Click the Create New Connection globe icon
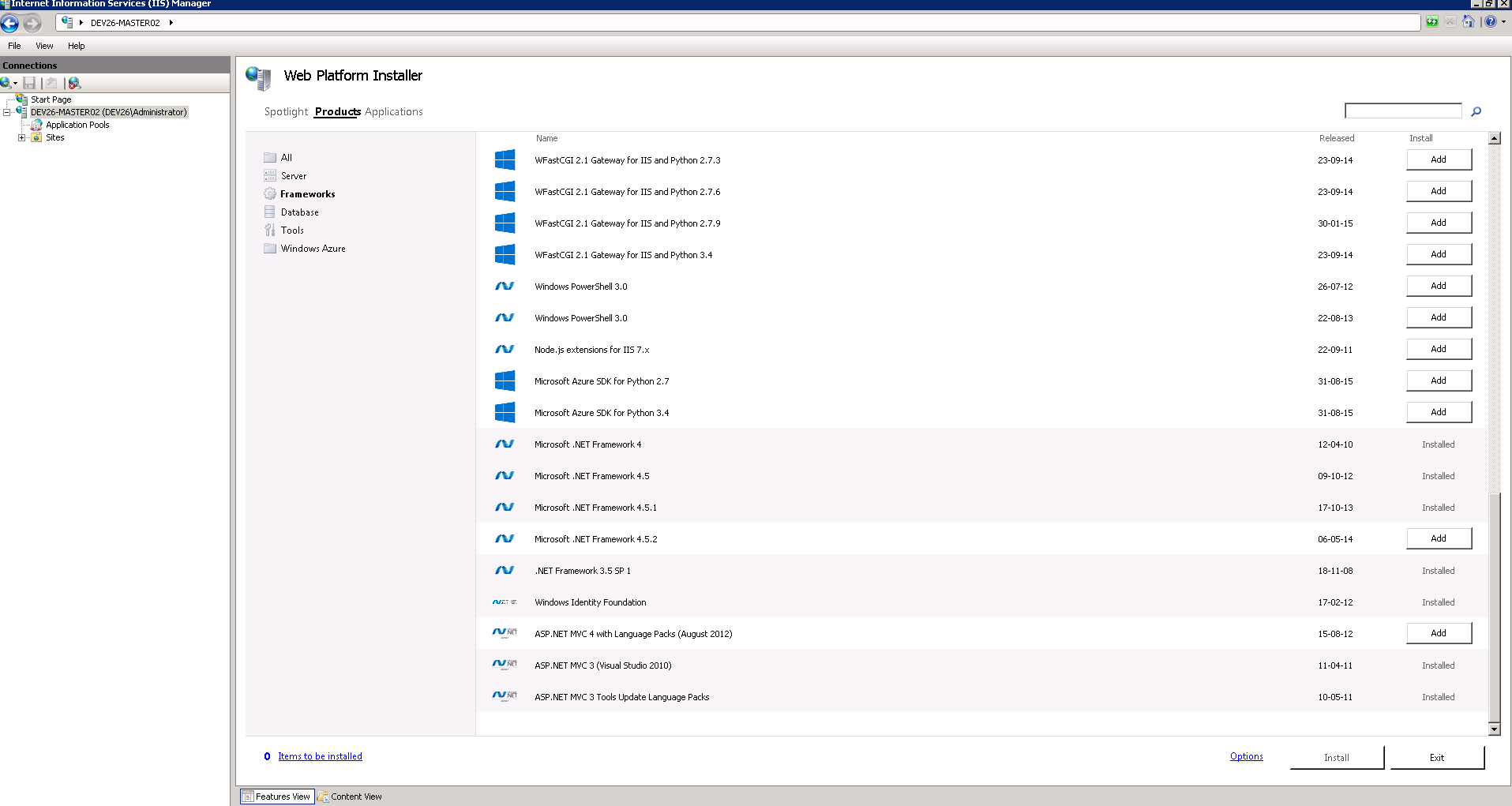Viewport: 1512px width, 806px height. click(6, 83)
